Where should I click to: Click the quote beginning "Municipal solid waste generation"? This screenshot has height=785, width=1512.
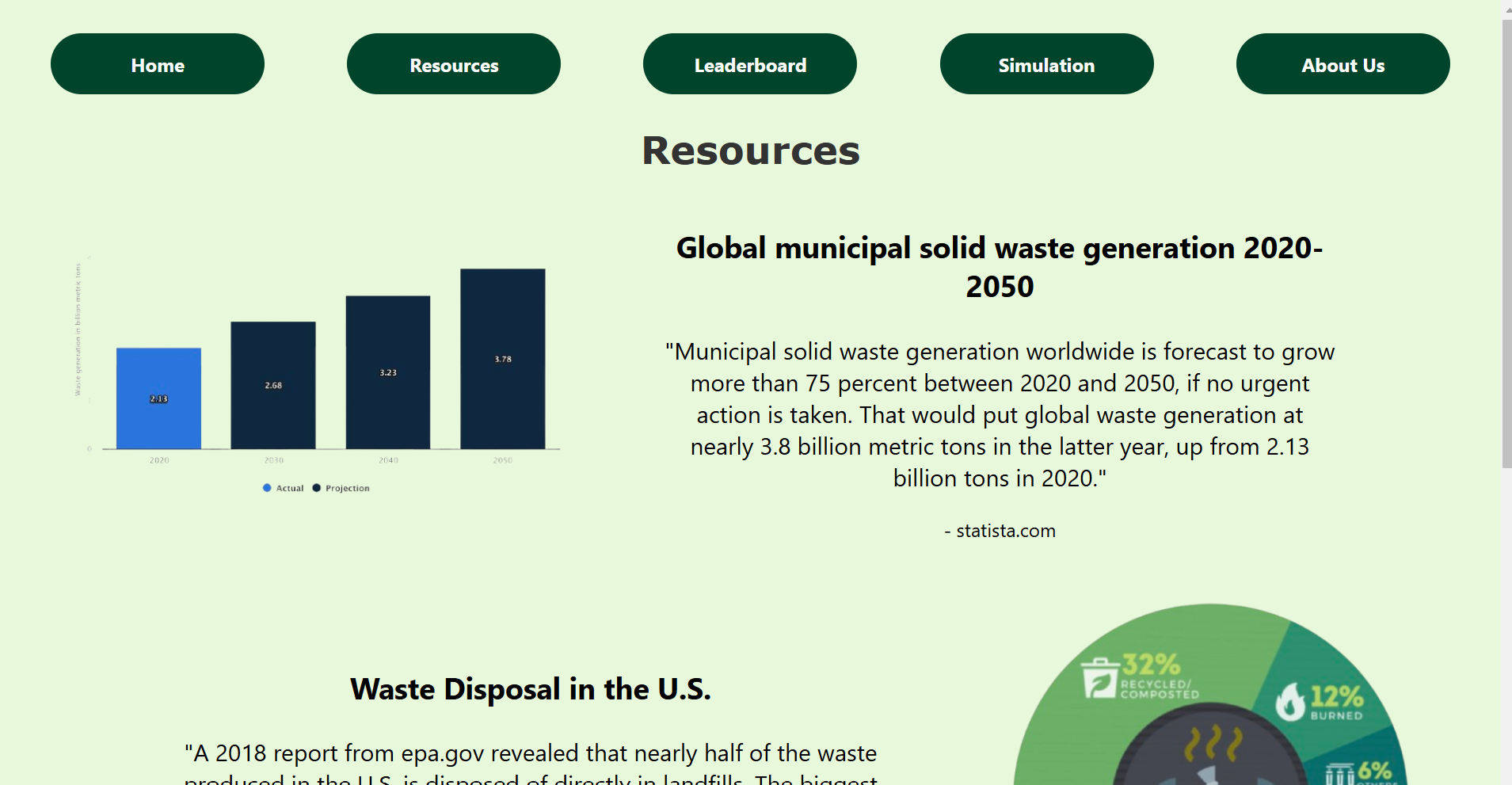pyautogui.click(x=1000, y=415)
